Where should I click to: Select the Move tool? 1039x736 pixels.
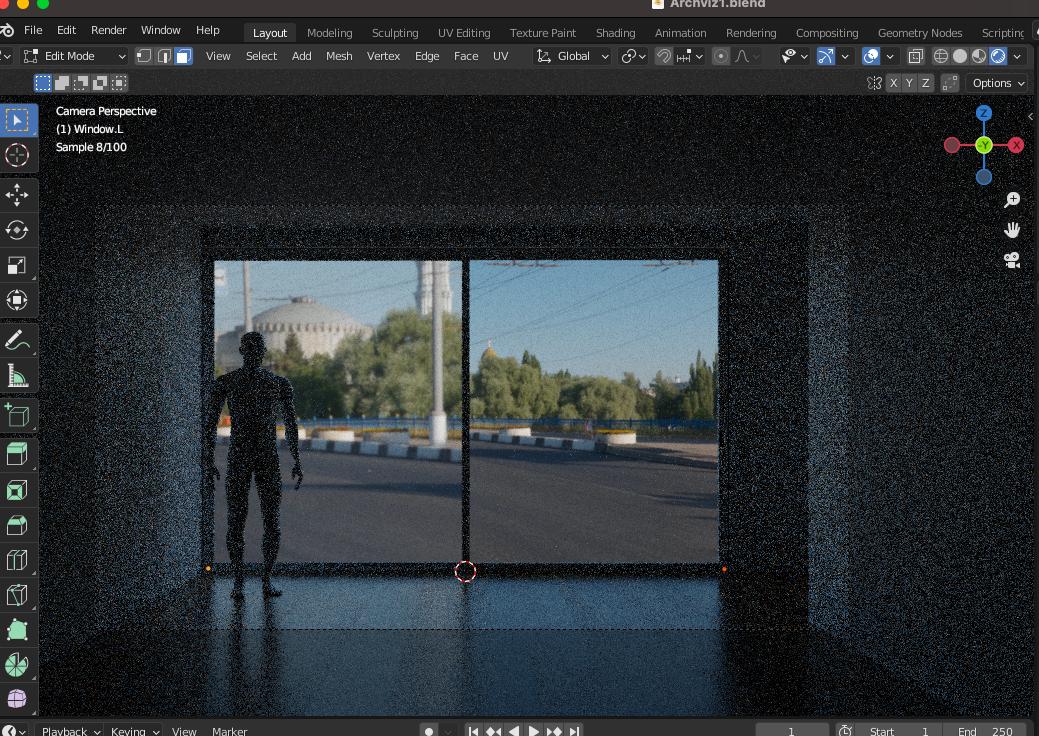(x=17, y=195)
